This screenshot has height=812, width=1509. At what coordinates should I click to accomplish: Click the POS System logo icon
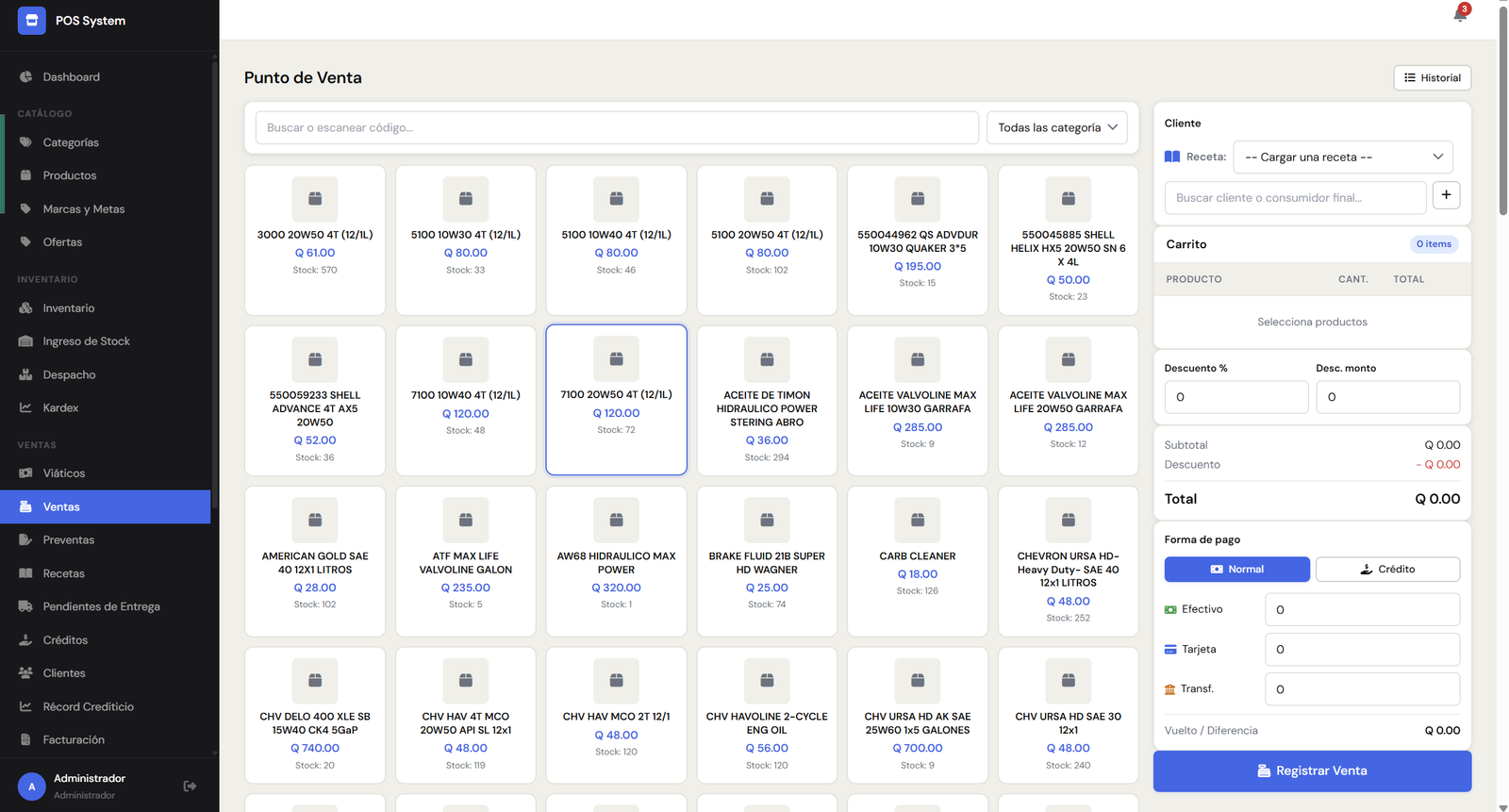31,20
